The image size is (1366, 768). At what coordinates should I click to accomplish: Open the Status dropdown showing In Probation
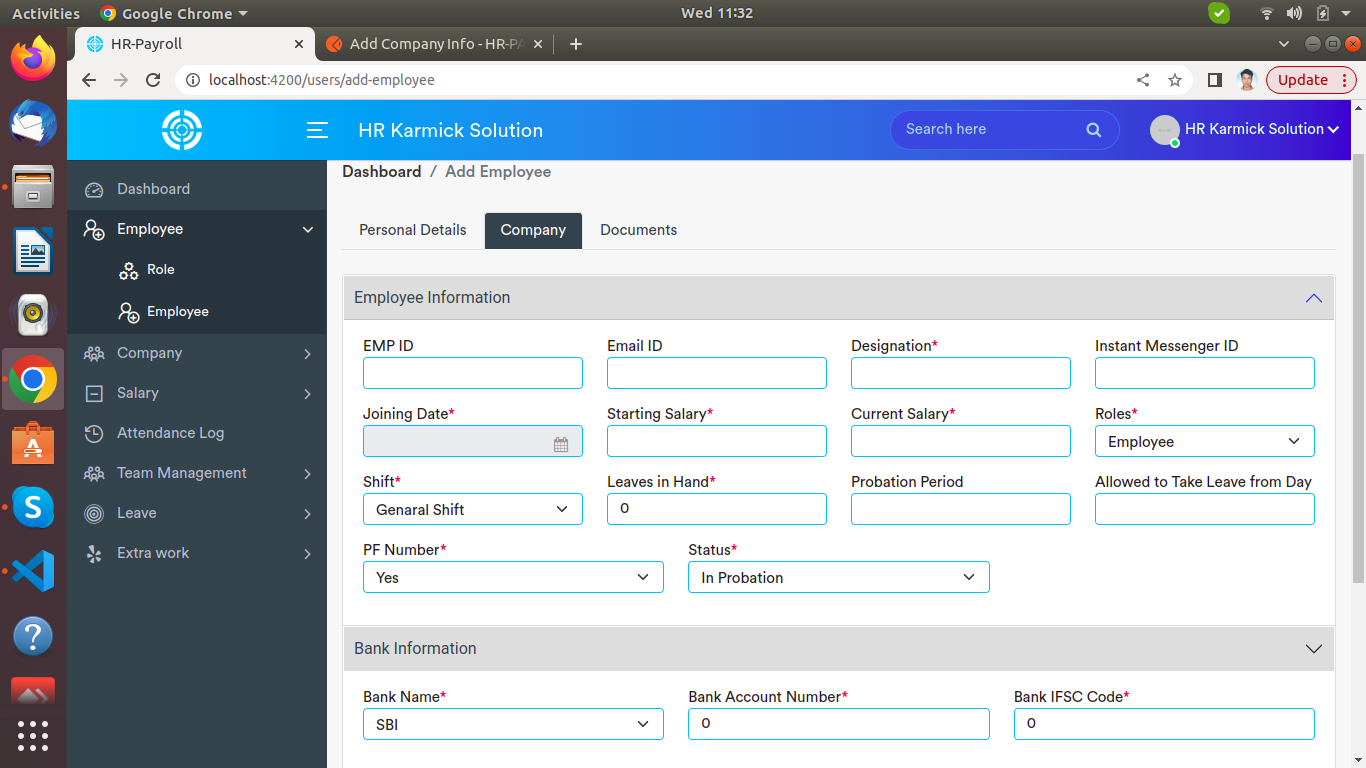838,578
